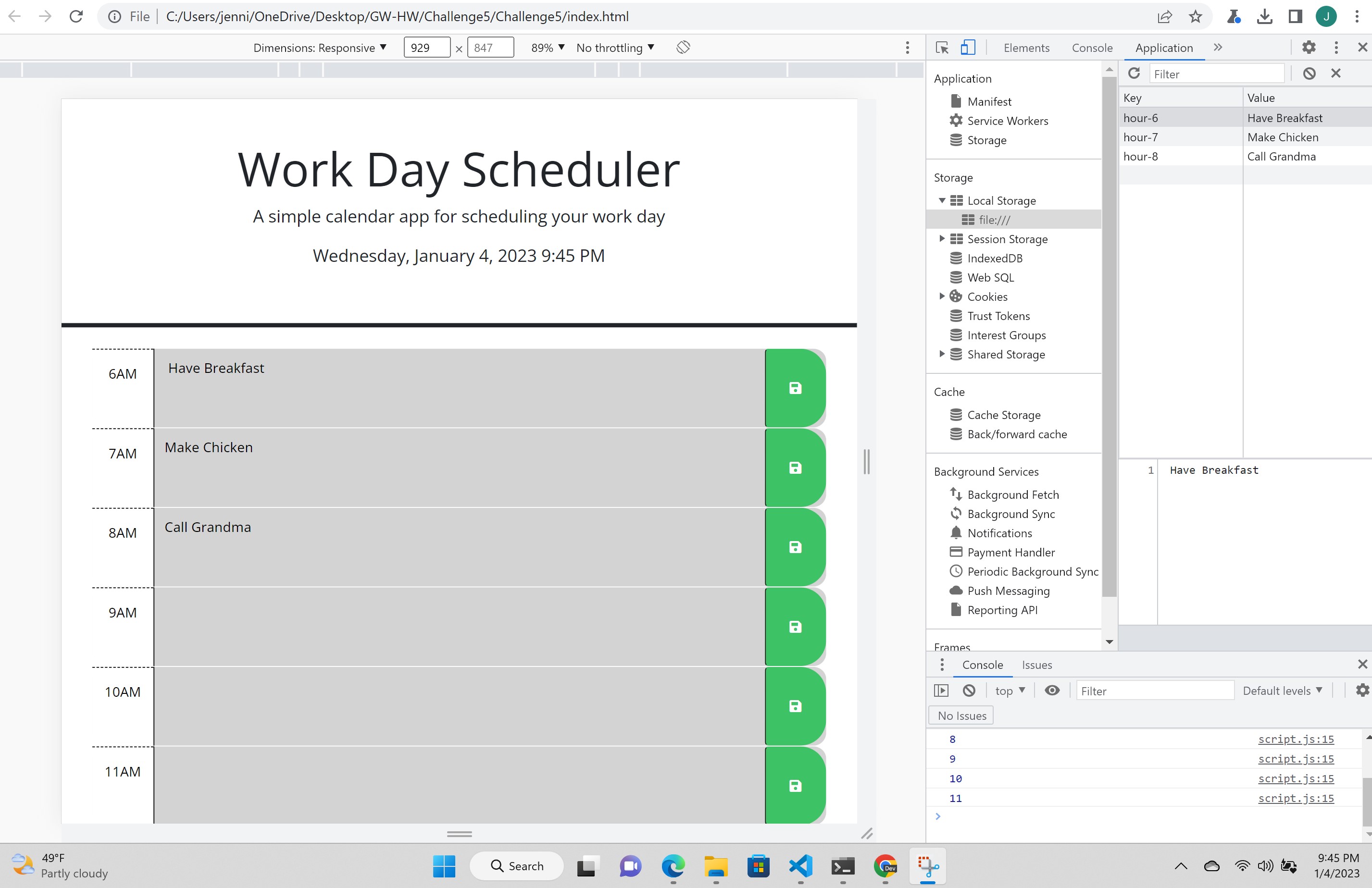Rotate the viewport orientation
Viewport: 1372px width, 888px height.
click(x=683, y=47)
